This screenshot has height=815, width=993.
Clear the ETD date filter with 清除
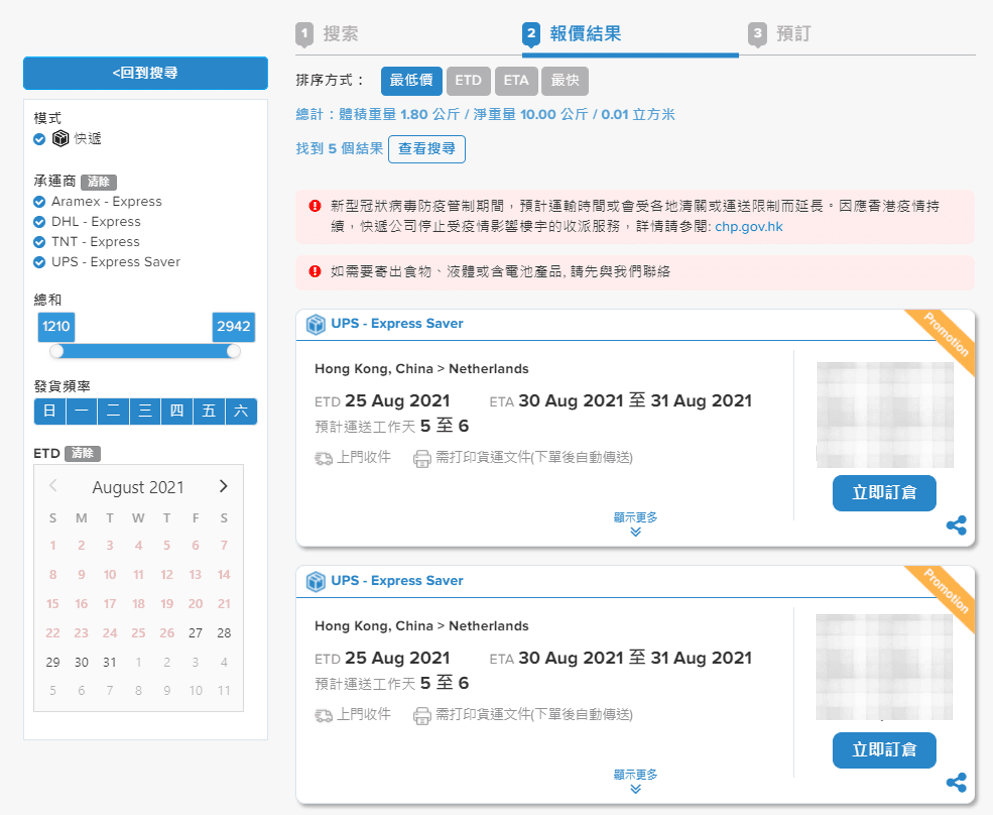(x=82, y=453)
